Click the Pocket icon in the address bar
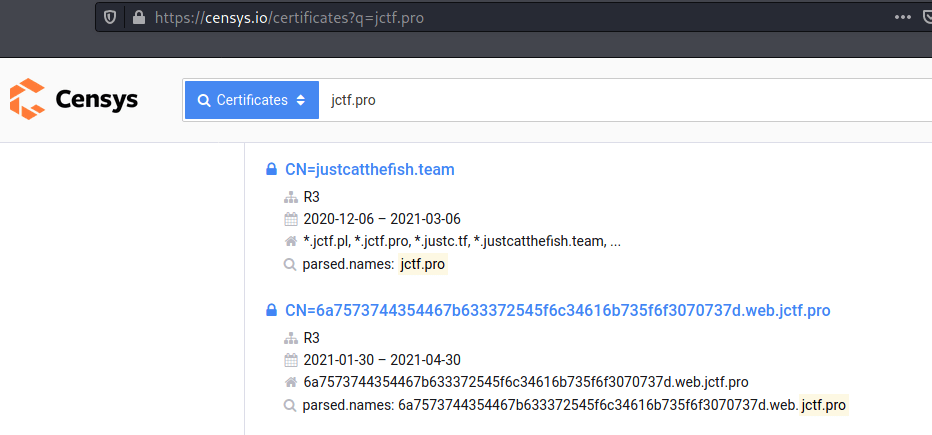This screenshot has height=435, width=932. coord(928,17)
